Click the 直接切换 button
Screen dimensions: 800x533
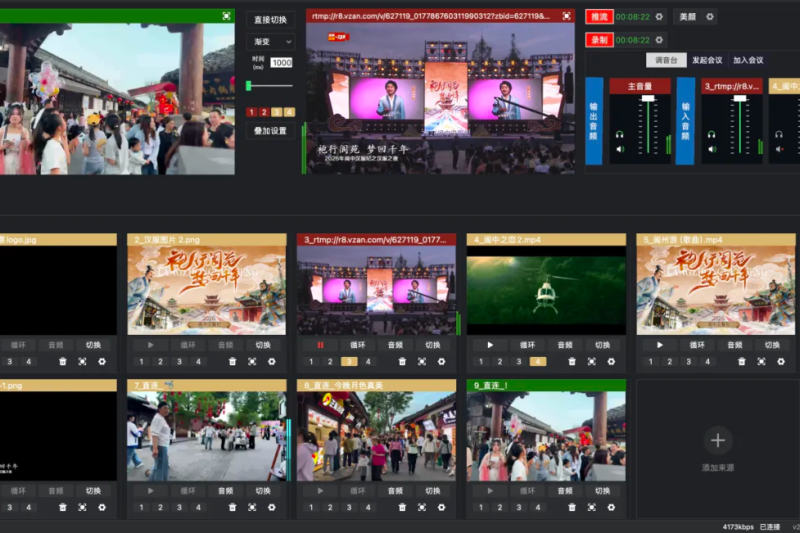270,20
